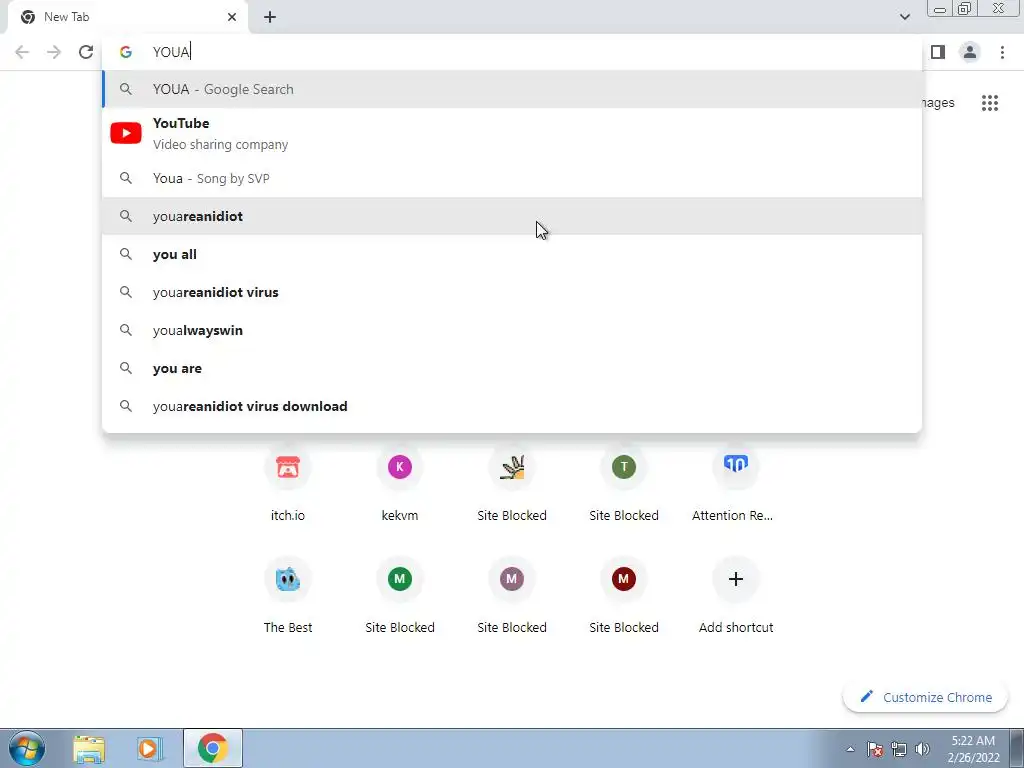Screen dimensions: 1024x768
Task: Open the Windows Start menu orb
Action: click(27, 748)
